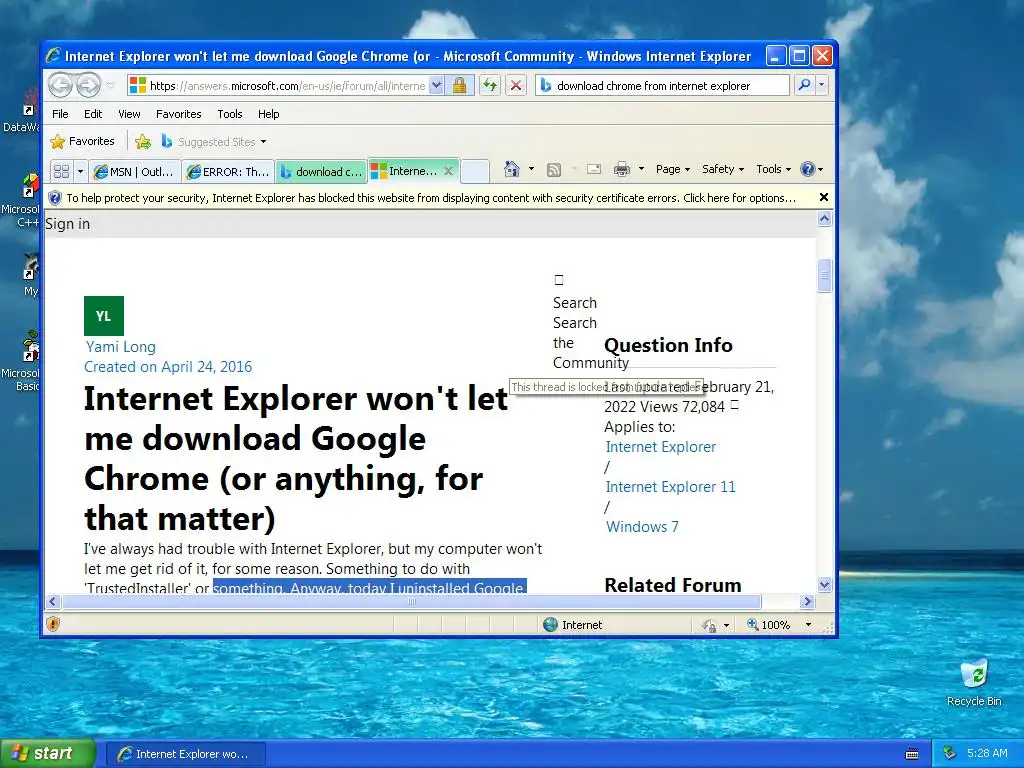
Task: Open the Home button dropdown arrow
Action: pos(531,169)
